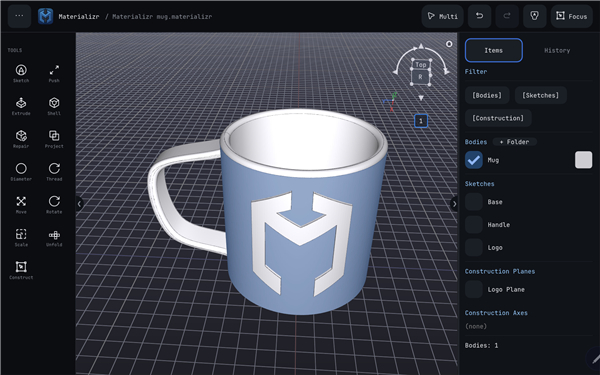The height and width of the screenshot is (375, 600).
Task: Select the Logo Plane label
Action: point(506,289)
